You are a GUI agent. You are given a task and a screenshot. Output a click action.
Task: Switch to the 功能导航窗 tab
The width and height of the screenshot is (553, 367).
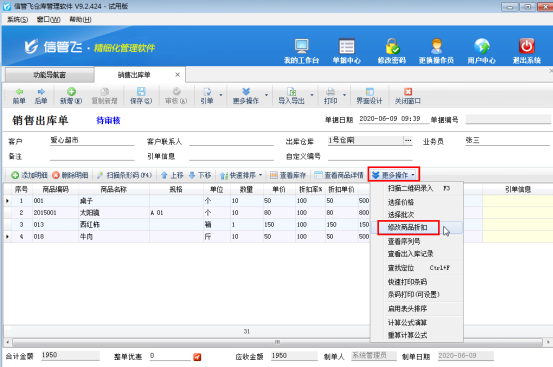point(49,75)
